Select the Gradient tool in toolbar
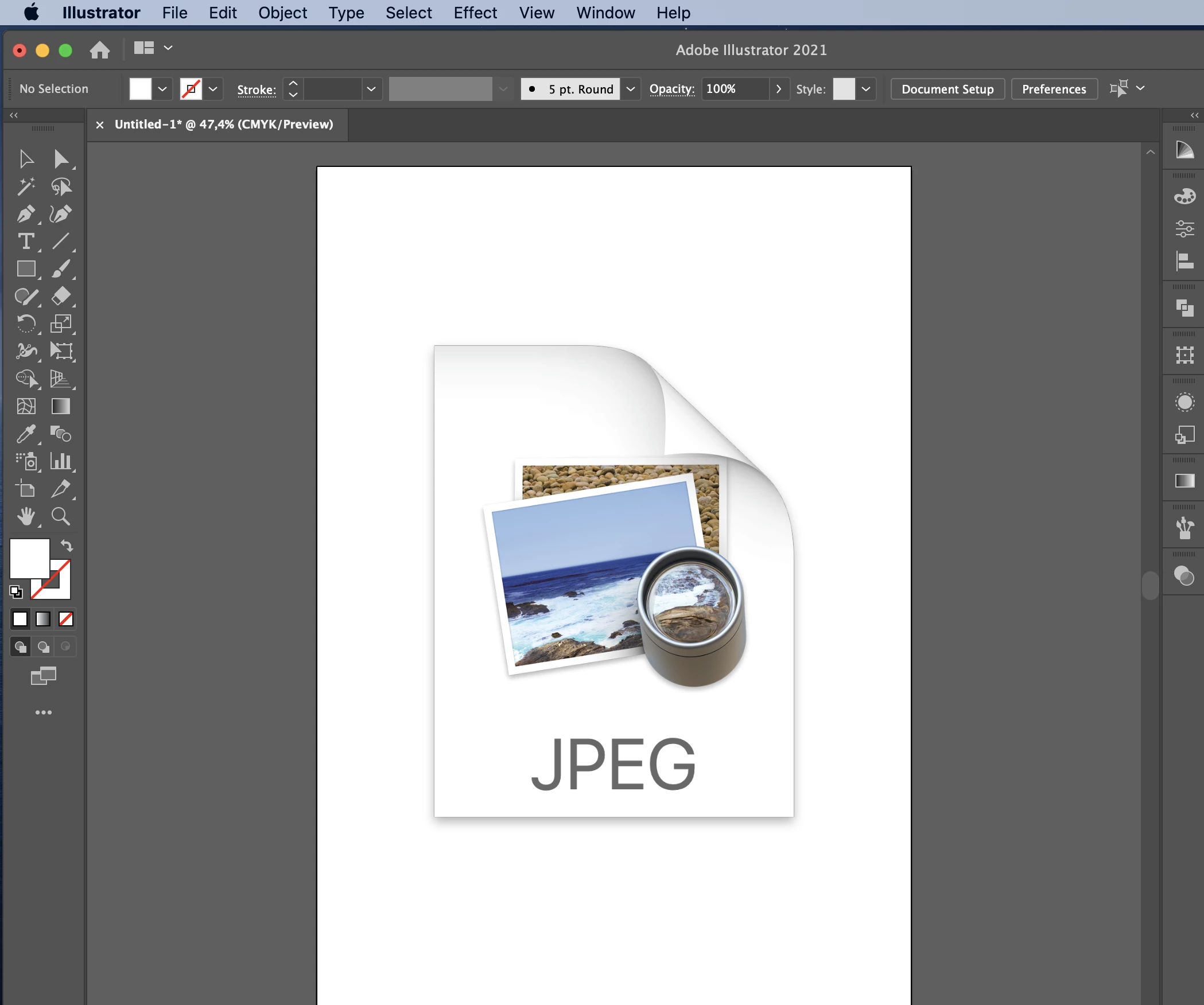Viewport: 1204px width, 1005px height. pos(61,407)
